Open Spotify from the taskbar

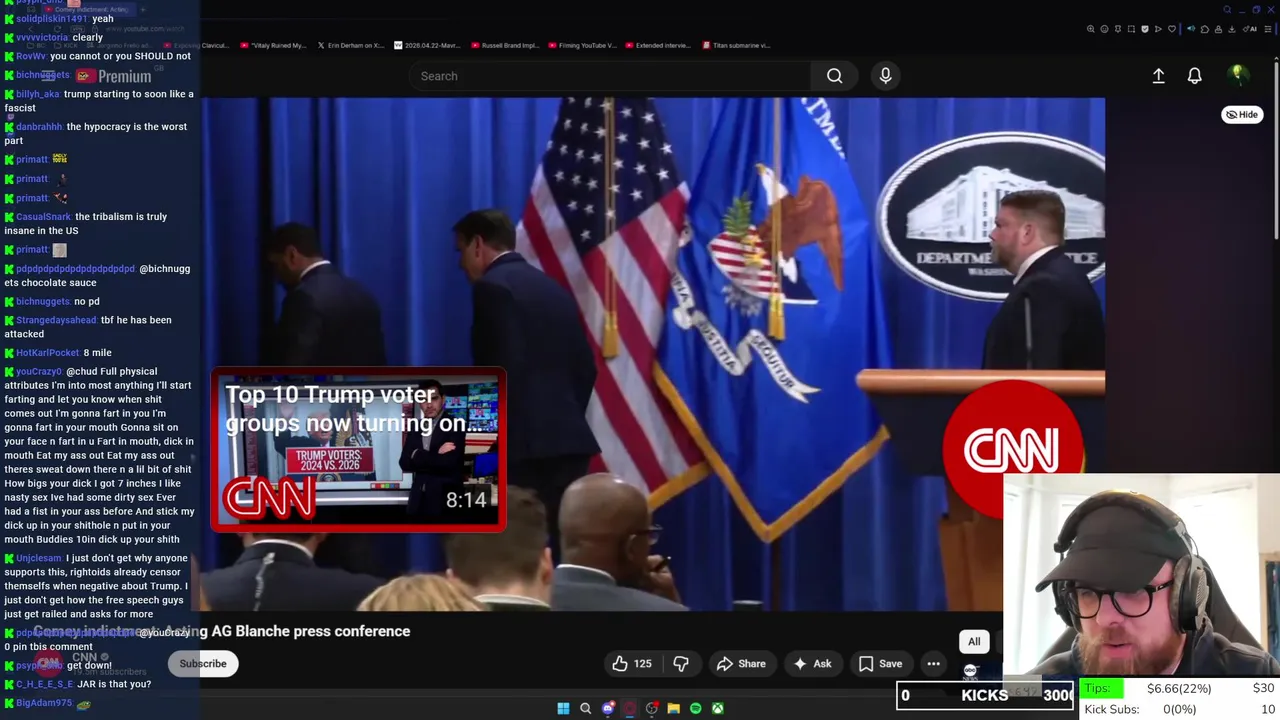point(695,709)
